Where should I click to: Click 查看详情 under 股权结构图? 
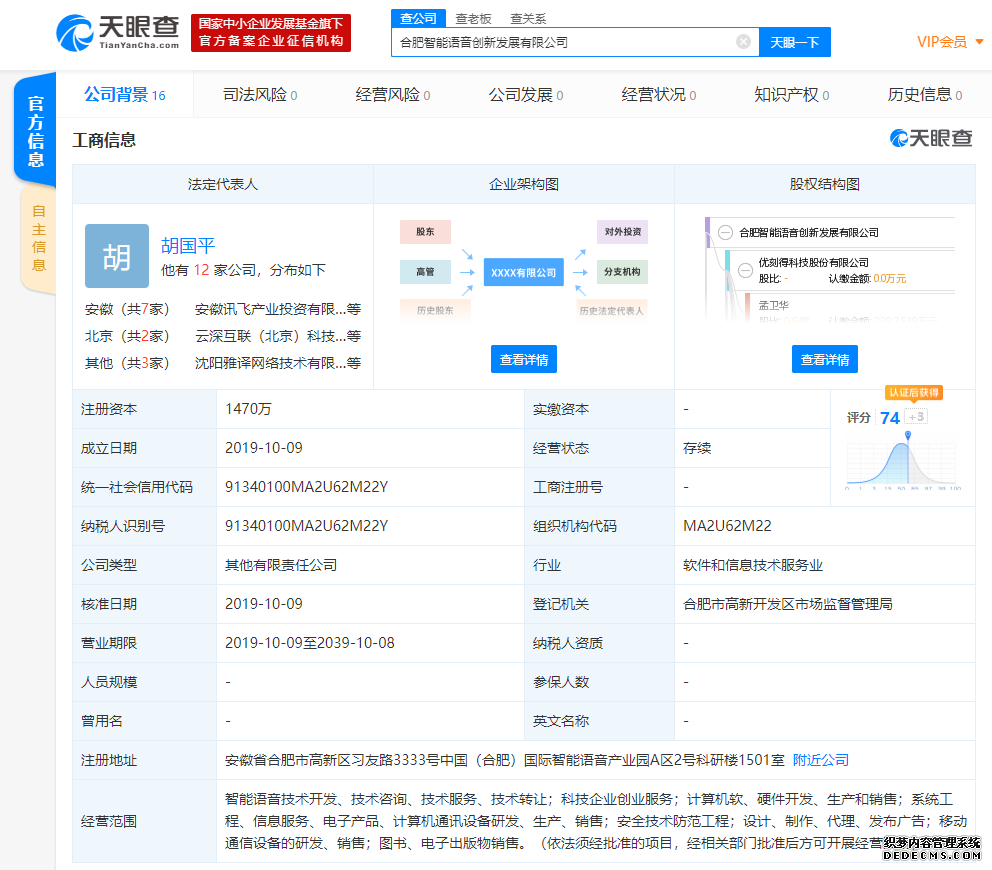(x=825, y=359)
